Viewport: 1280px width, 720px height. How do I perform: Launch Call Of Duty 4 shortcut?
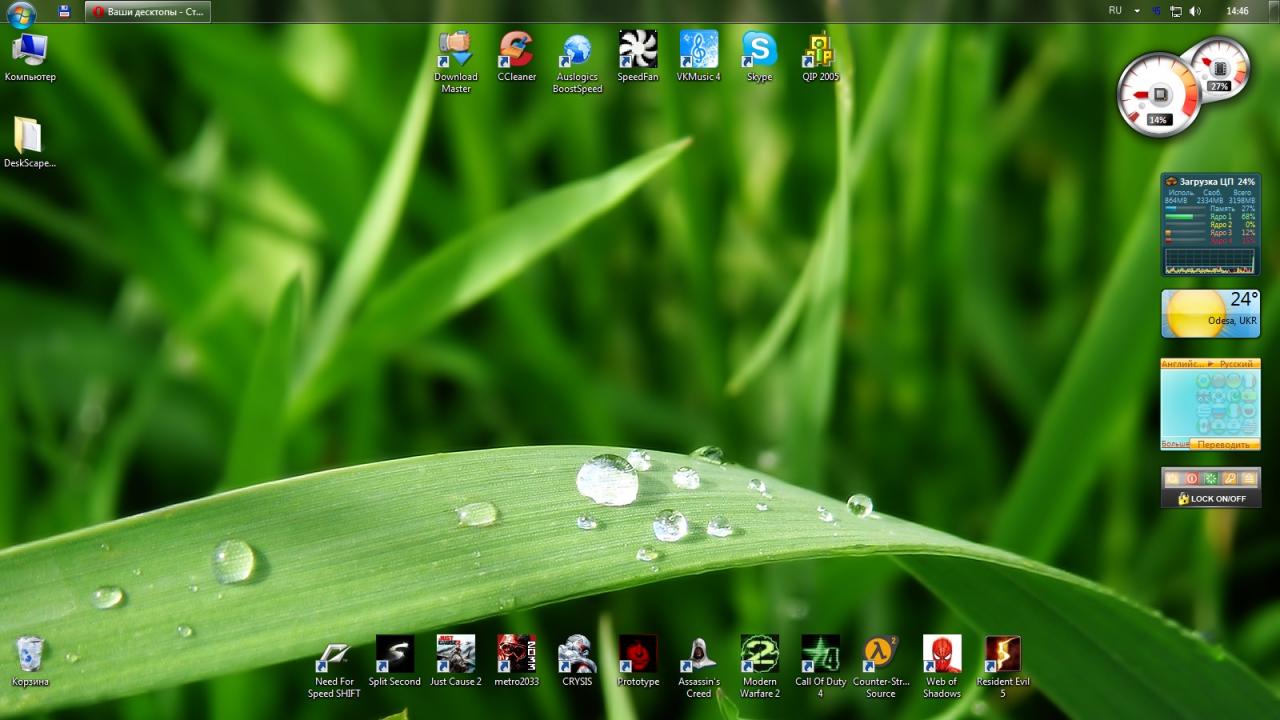tap(821, 667)
